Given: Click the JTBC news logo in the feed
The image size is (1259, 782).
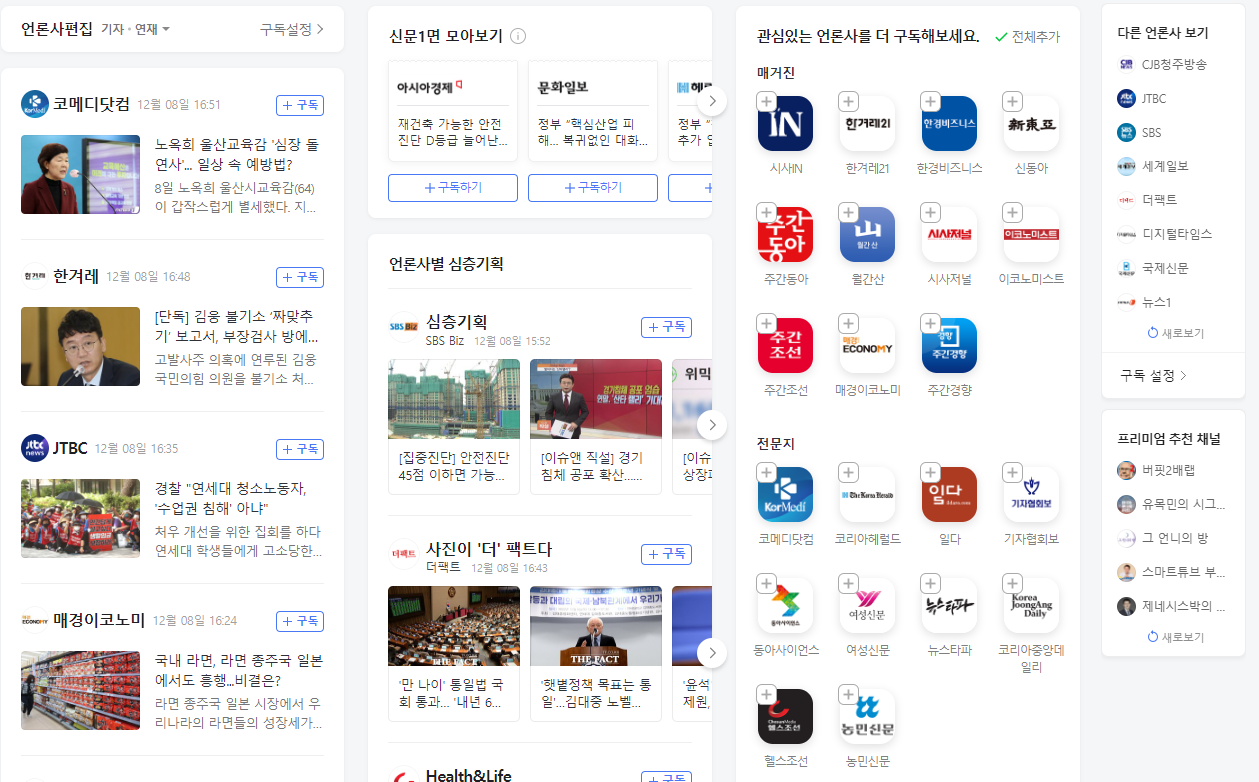Looking at the screenshot, I should click(35, 448).
